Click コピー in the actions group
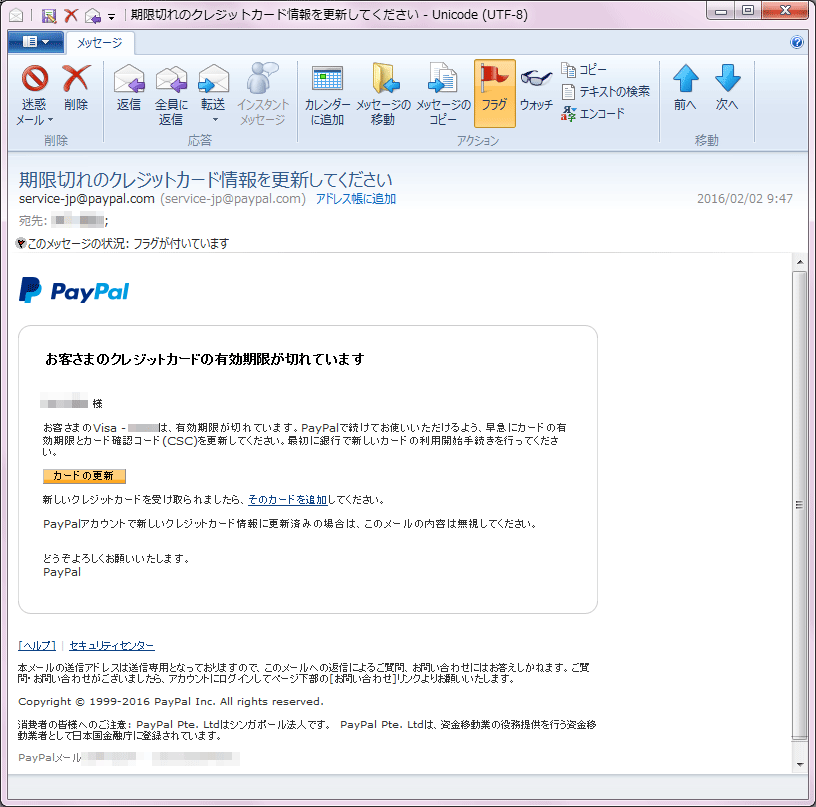This screenshot has width=816, height=807. coord(583,69)
